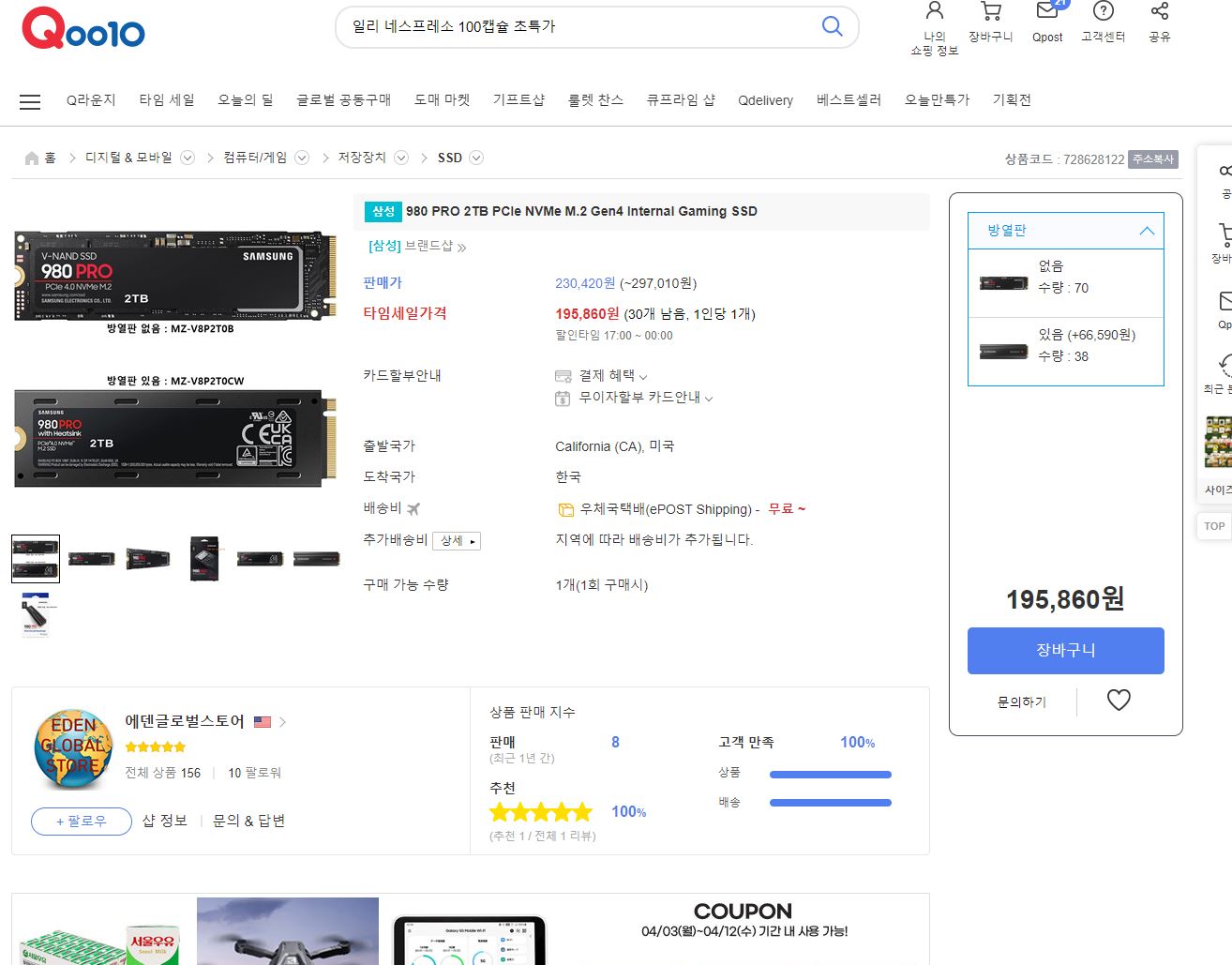Open the shopping cart icon in header
This screenshot has width=1232, height=965.
(x=991, y=10)
